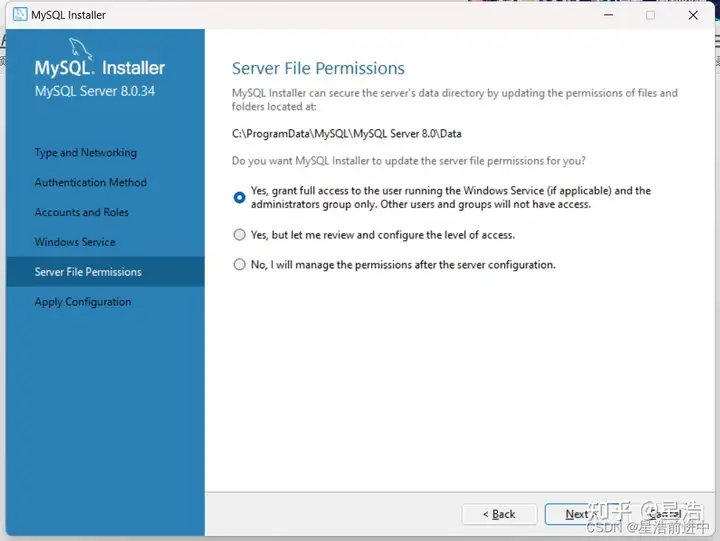Screen dimensions: 720x541
Task: Click the MySQL Installer title bar icon
Action: tap(19, 15)
